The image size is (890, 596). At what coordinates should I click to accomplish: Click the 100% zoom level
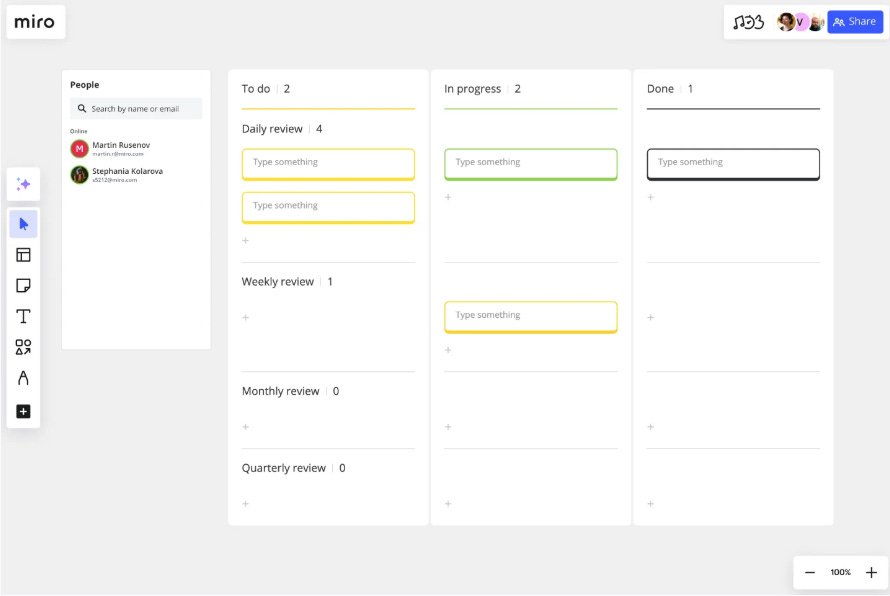pos(841,572)
